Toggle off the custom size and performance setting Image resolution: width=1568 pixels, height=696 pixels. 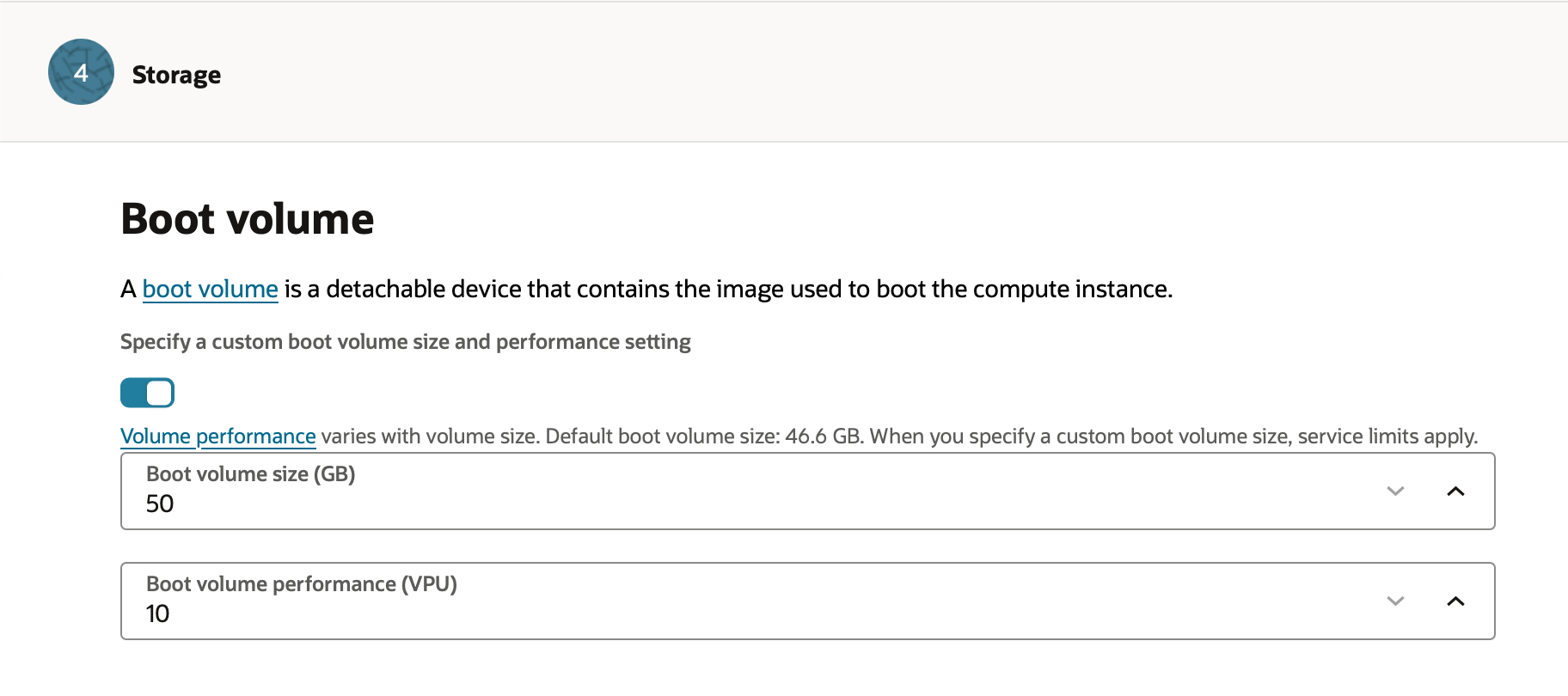(147, 392)
